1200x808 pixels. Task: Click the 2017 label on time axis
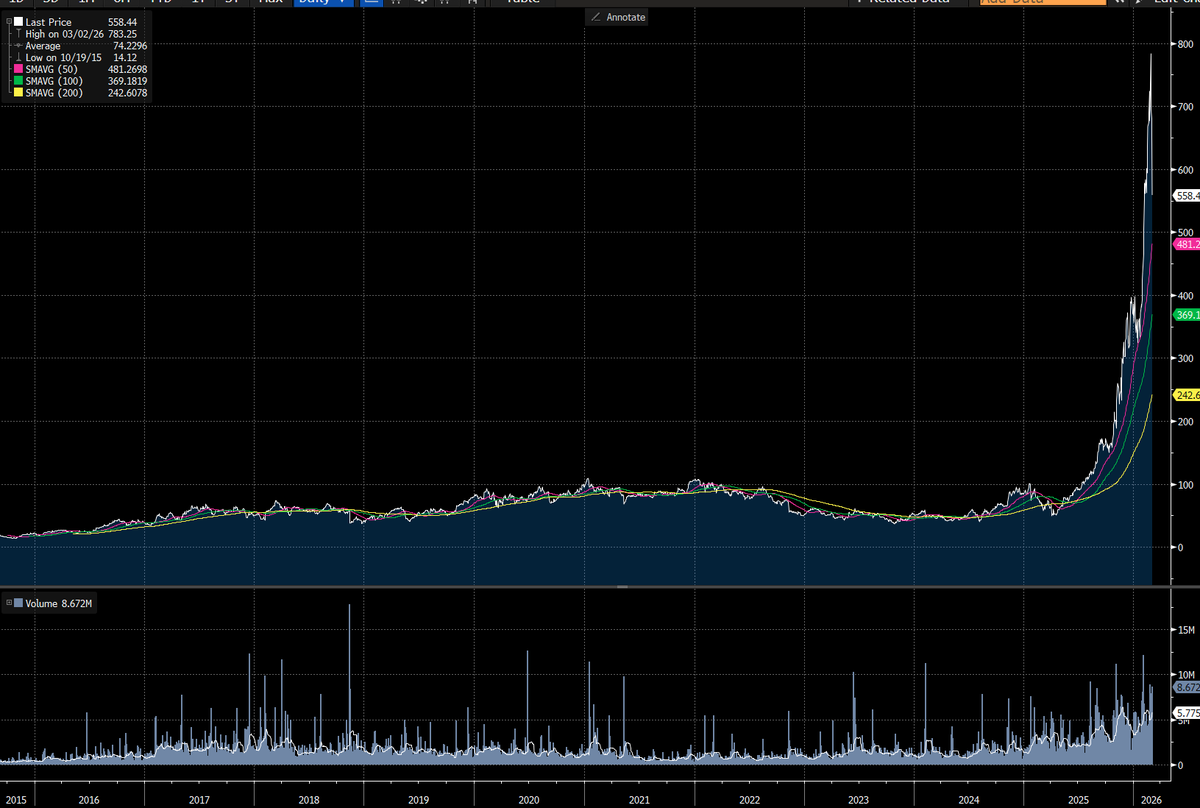coord(199,799)
